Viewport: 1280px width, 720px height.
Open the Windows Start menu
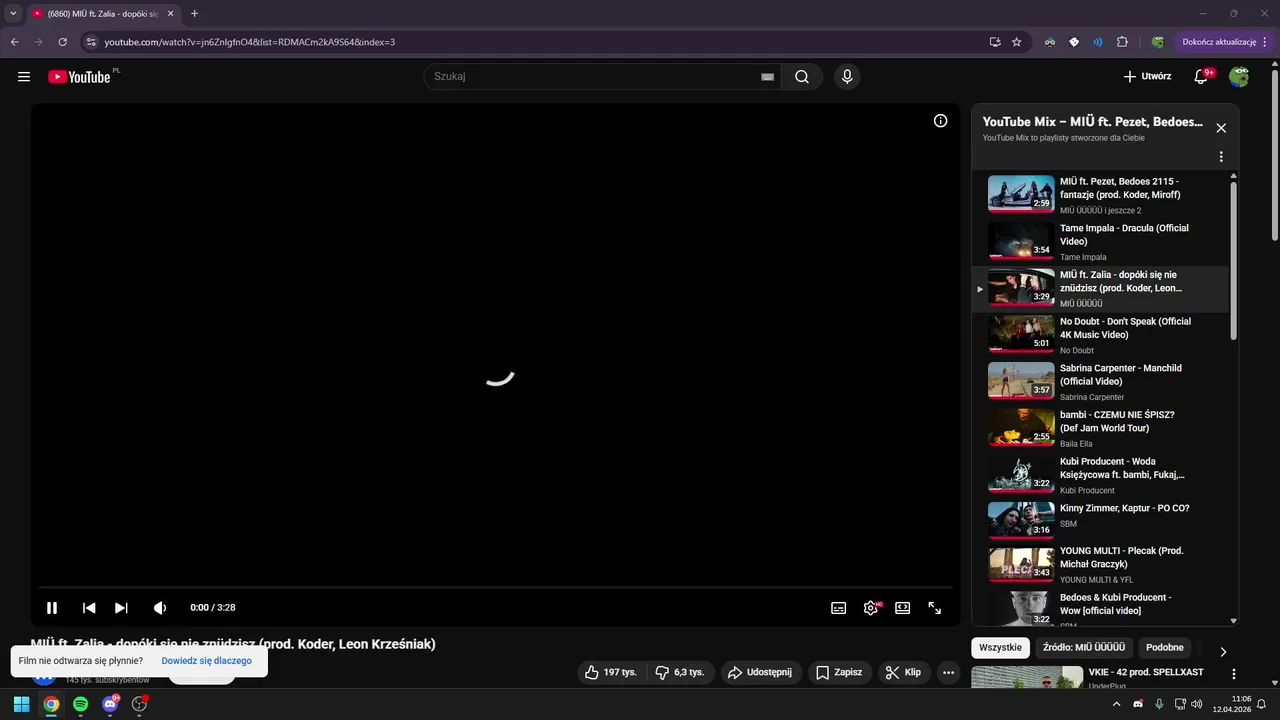click(21, 704)
